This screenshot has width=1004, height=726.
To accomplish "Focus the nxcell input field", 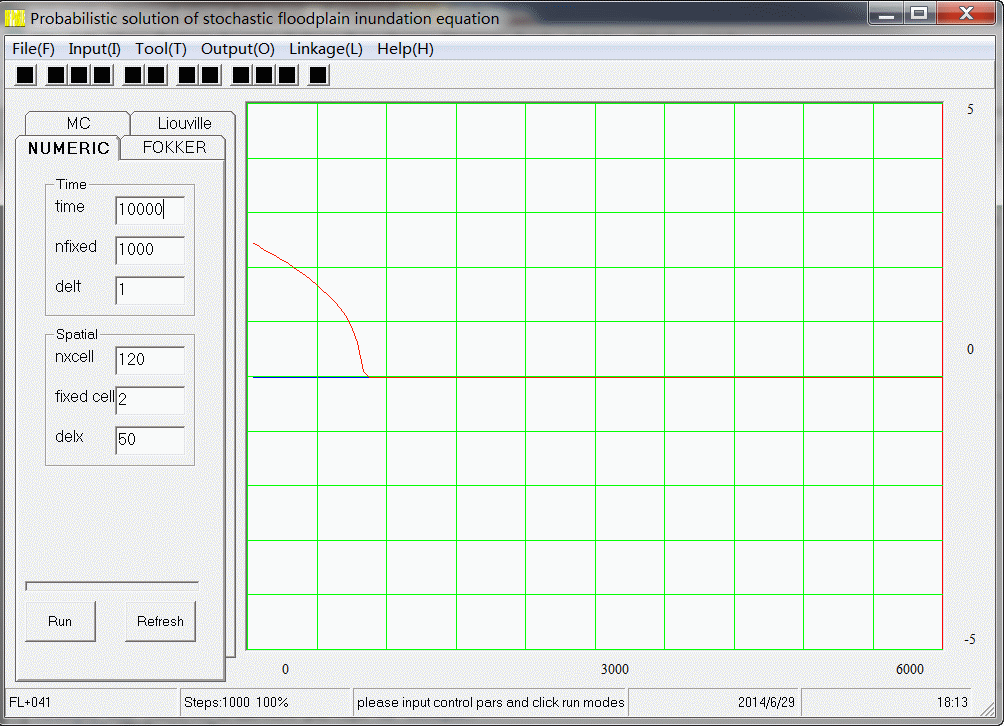I will click(150, 360).
